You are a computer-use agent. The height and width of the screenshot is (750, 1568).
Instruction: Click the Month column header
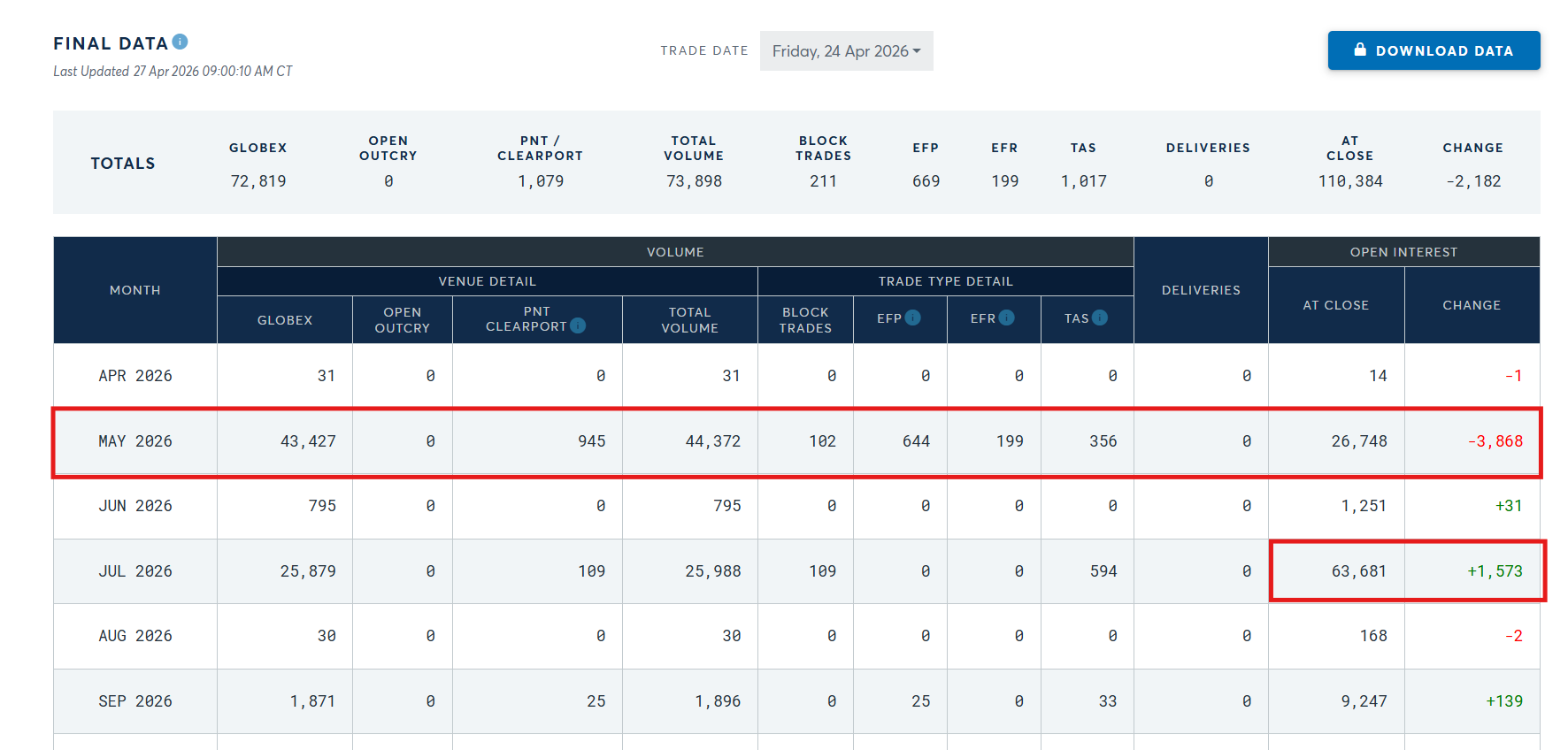135,290
